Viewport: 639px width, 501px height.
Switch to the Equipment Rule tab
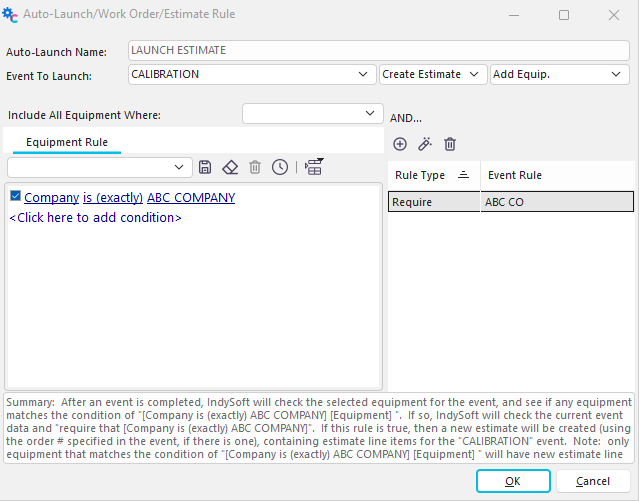67,142
